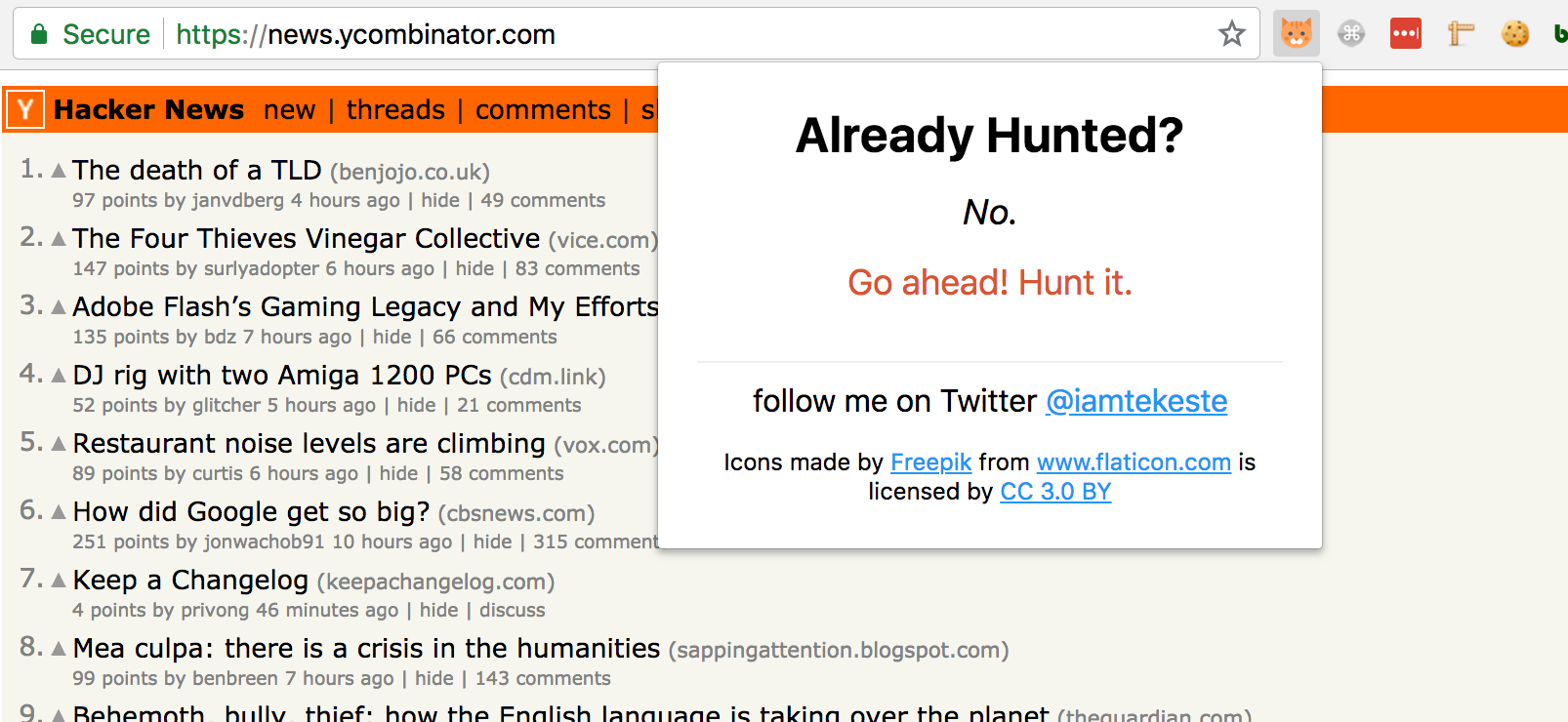
Task: Upvote 'Keep a Changelog'
Action: [59, 581]
